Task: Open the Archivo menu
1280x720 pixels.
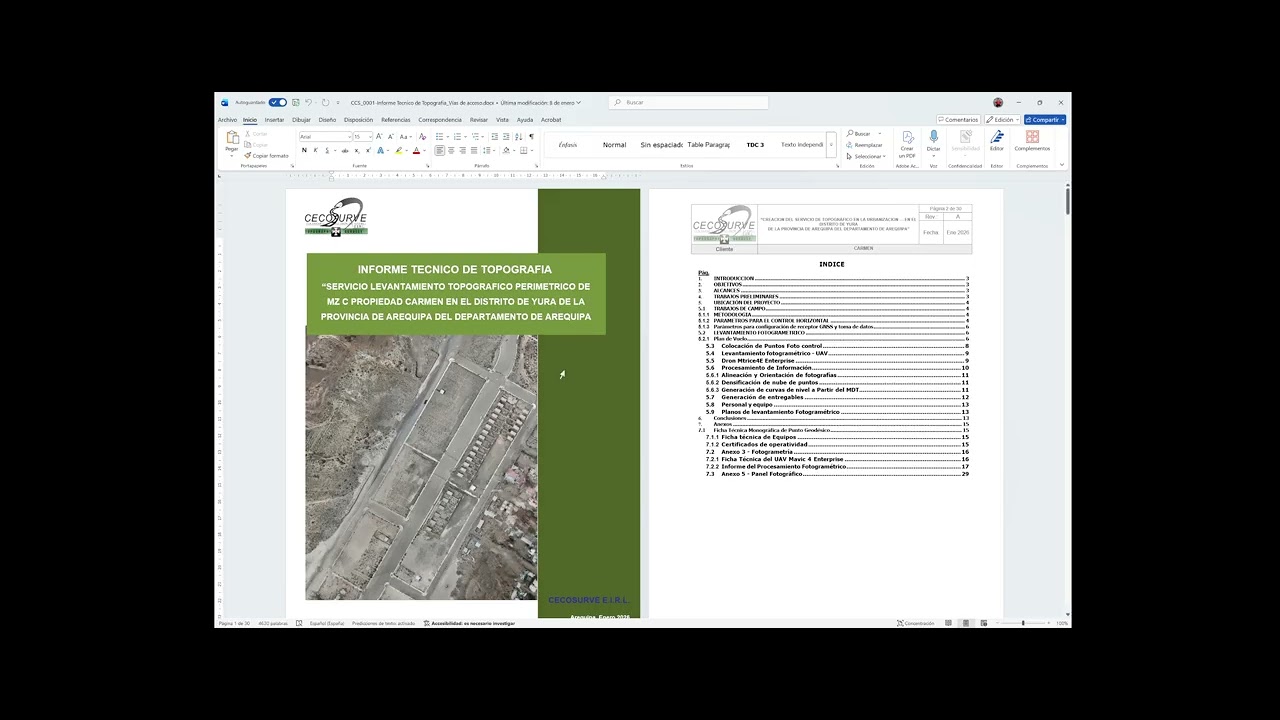Action: (x=227, y=120)
